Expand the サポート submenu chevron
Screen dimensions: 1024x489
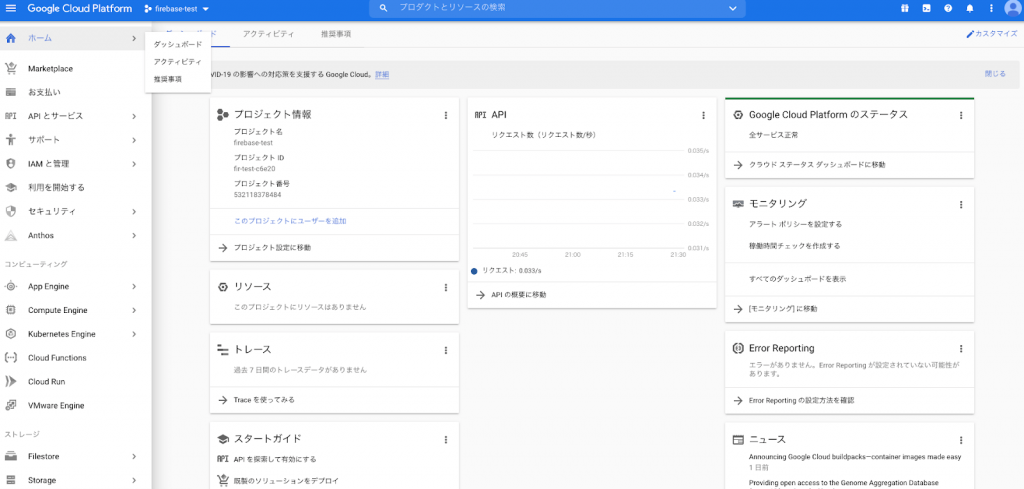[x=134, y=140]
